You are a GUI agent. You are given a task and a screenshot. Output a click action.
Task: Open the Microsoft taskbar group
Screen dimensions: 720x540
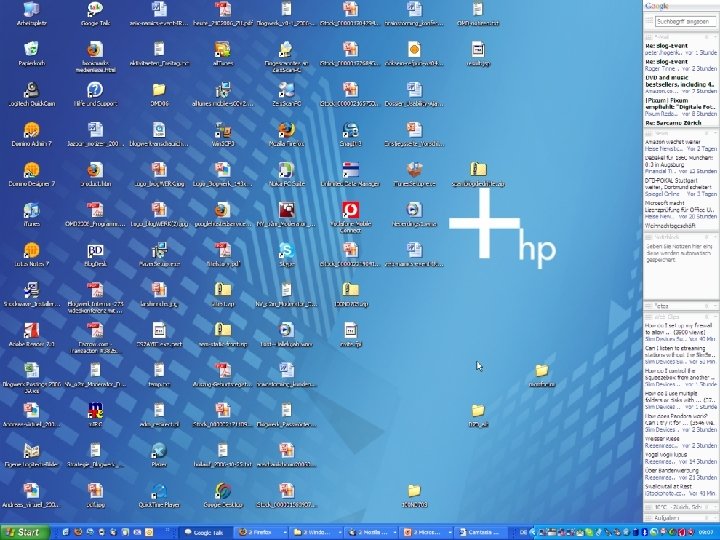[426, 532]
